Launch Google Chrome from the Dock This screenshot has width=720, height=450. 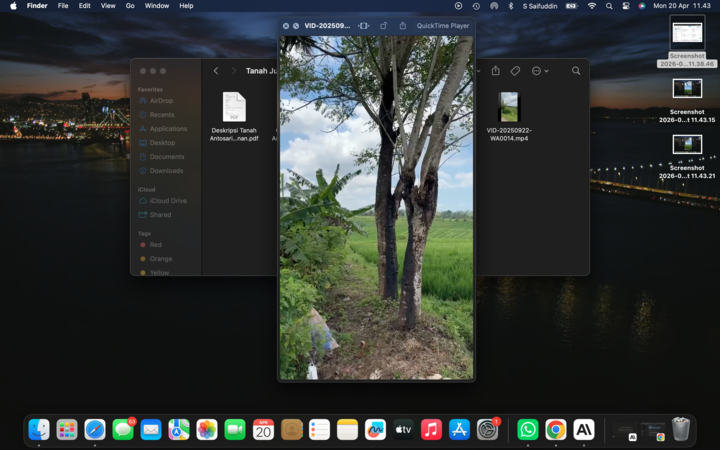[x=555, y=429]
